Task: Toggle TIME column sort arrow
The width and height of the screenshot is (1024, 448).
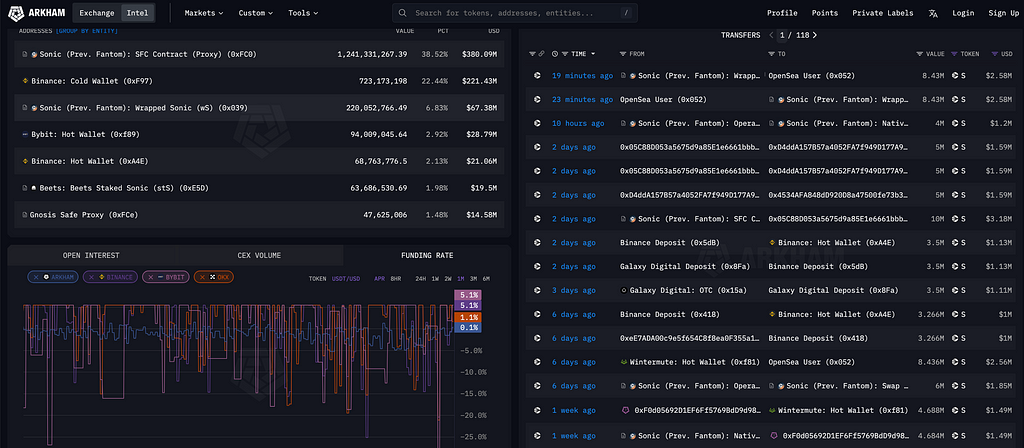Action: [593, 54]
